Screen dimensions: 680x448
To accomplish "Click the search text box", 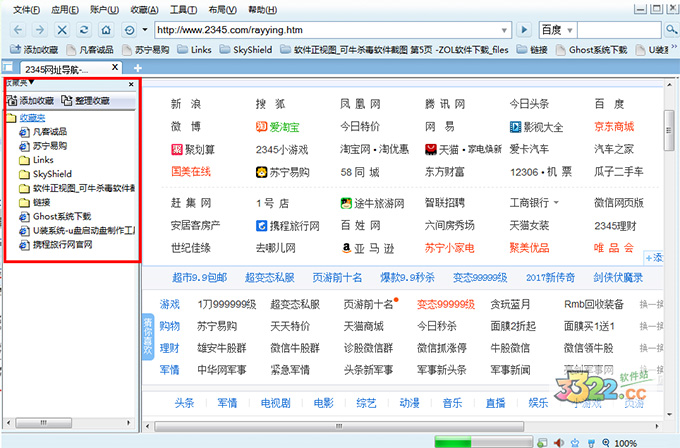I will coord(619,30).
